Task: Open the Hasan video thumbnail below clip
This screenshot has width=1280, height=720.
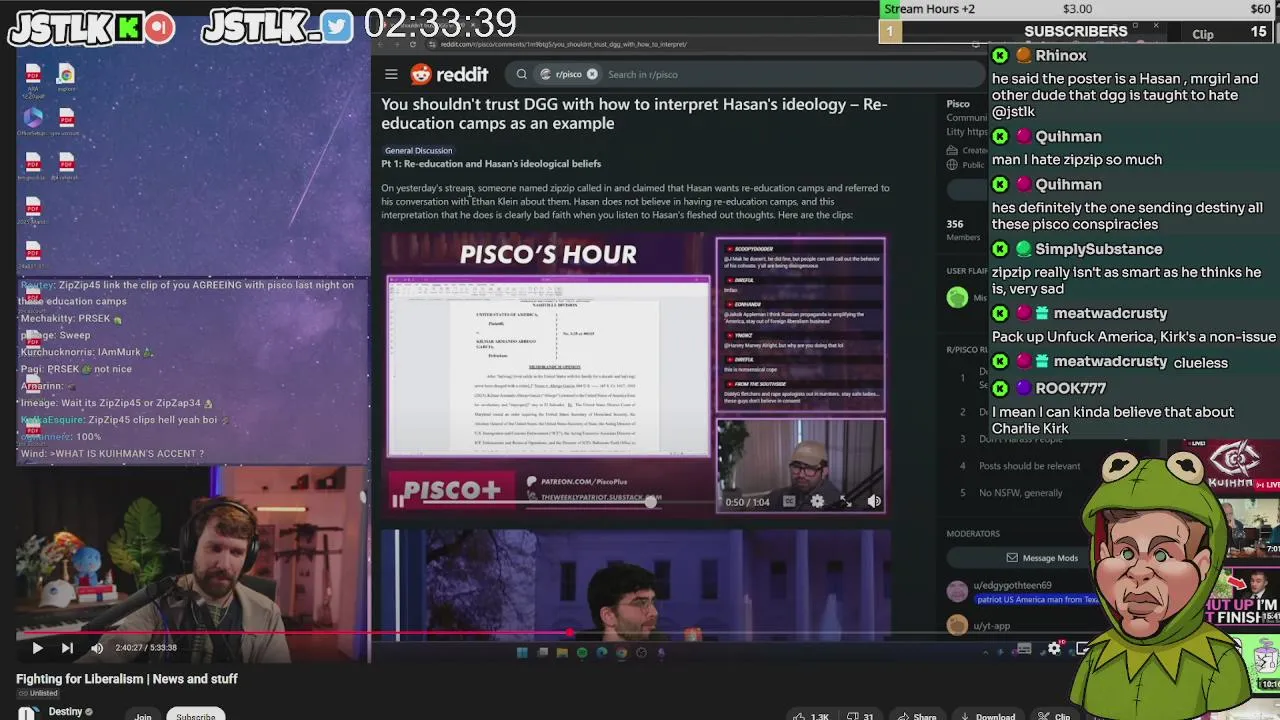Action: (635, 585)
